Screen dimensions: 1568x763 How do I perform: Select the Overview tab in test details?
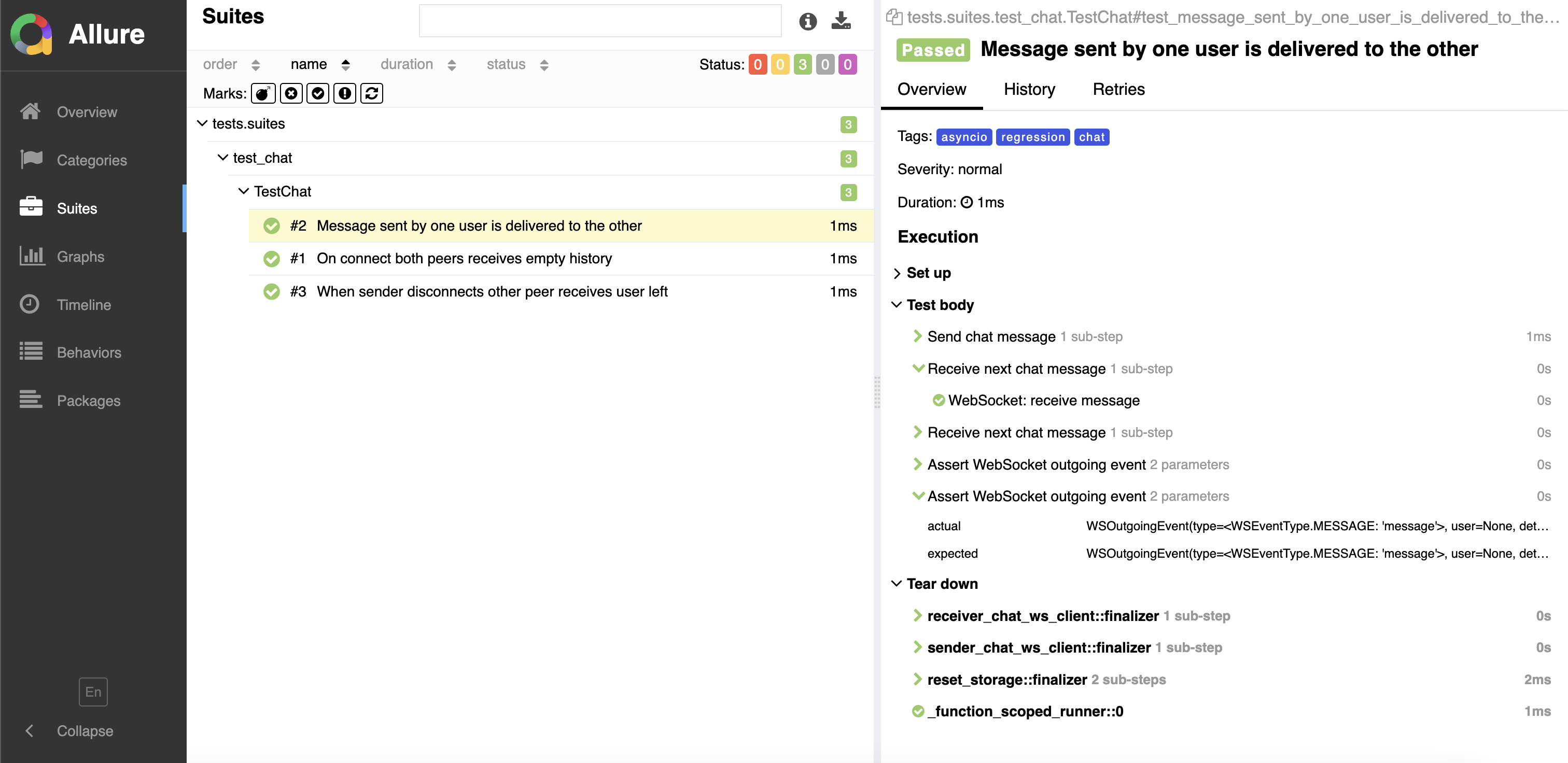[x=932, y=90]
